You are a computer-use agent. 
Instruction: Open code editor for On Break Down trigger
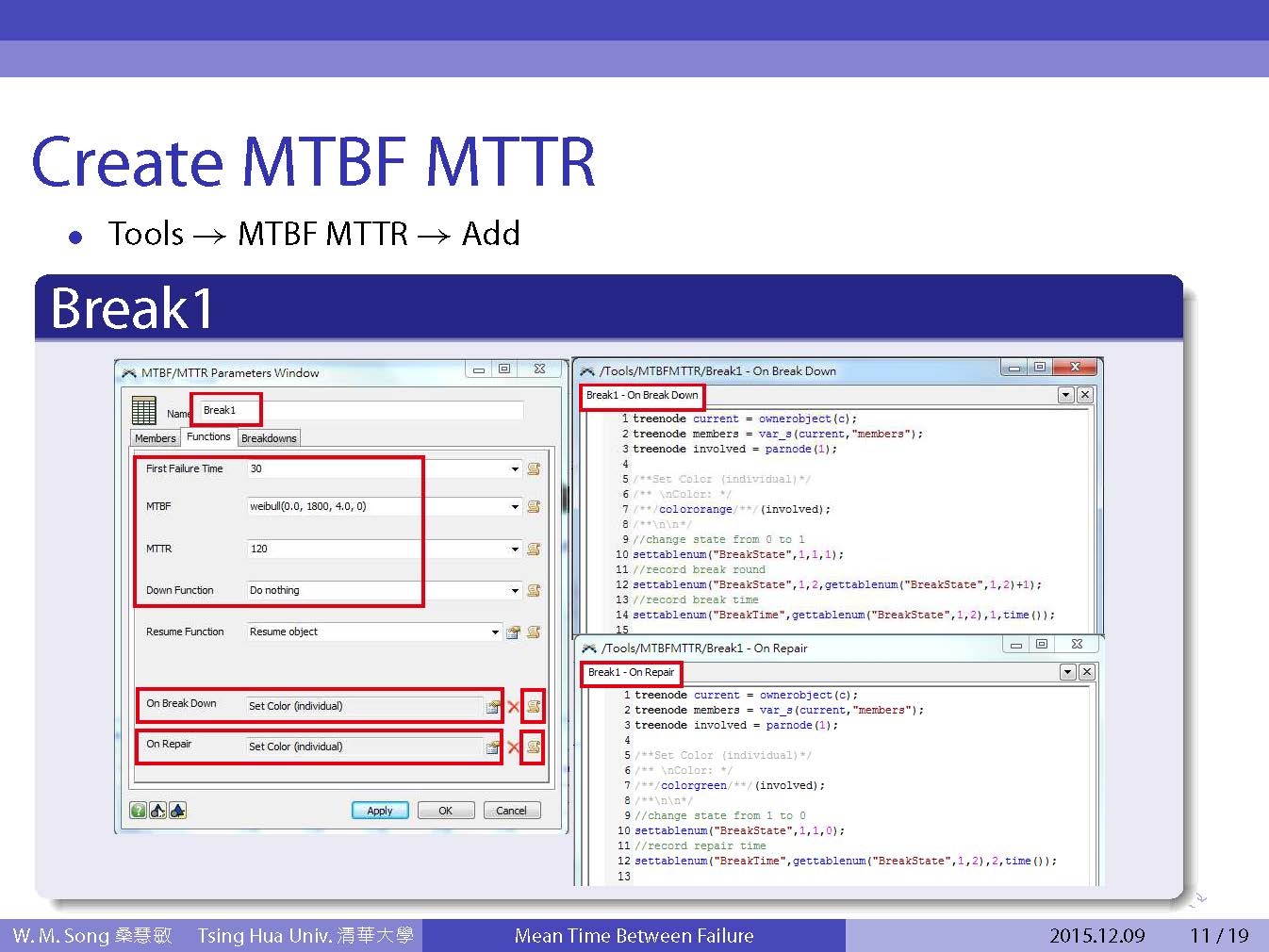(x=533, y=706)
